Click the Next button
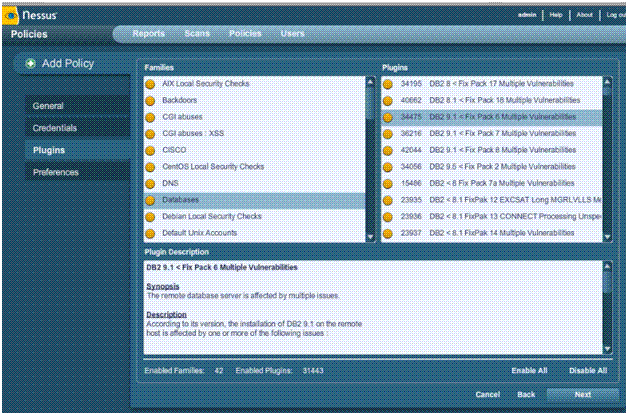 (582, 395)
